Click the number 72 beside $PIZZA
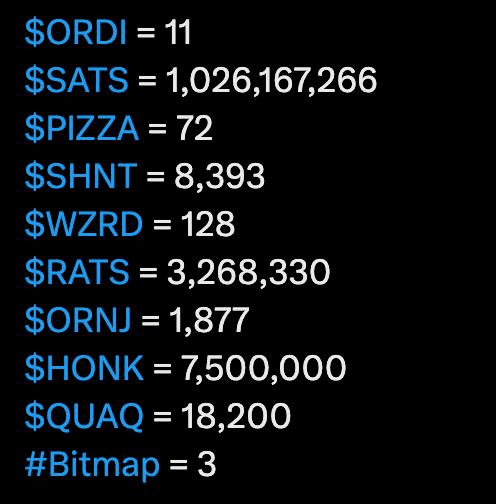This screenshot has width=496, height=504. tap(195, 128)
